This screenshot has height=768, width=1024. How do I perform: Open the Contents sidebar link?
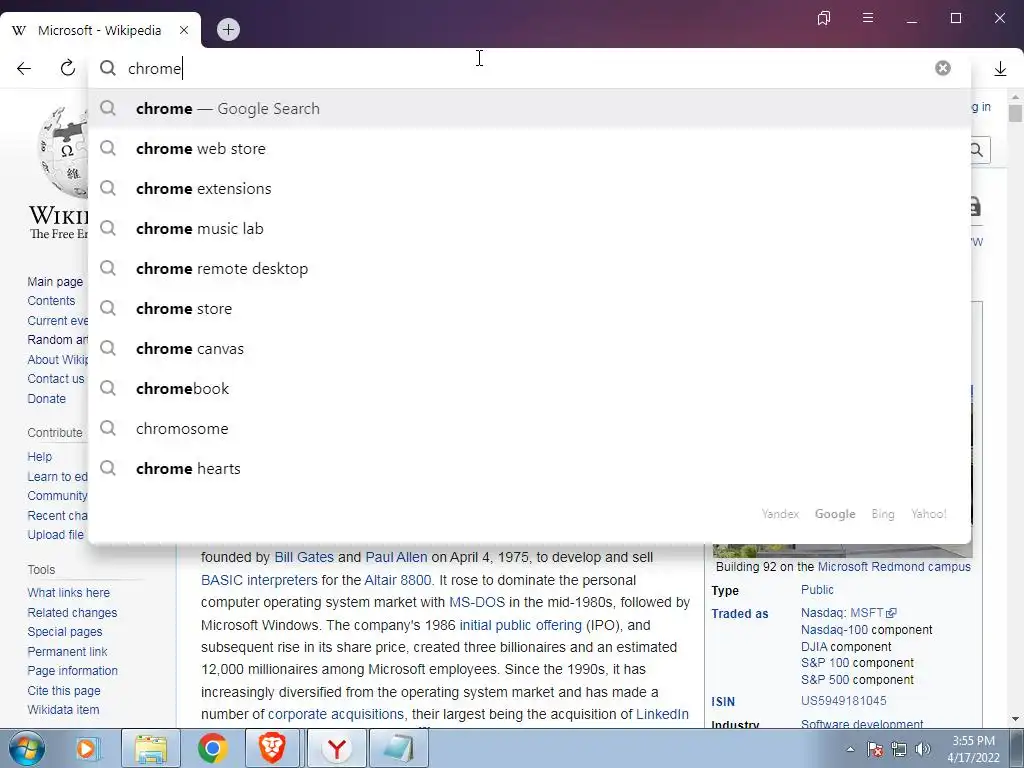[51, 301]
